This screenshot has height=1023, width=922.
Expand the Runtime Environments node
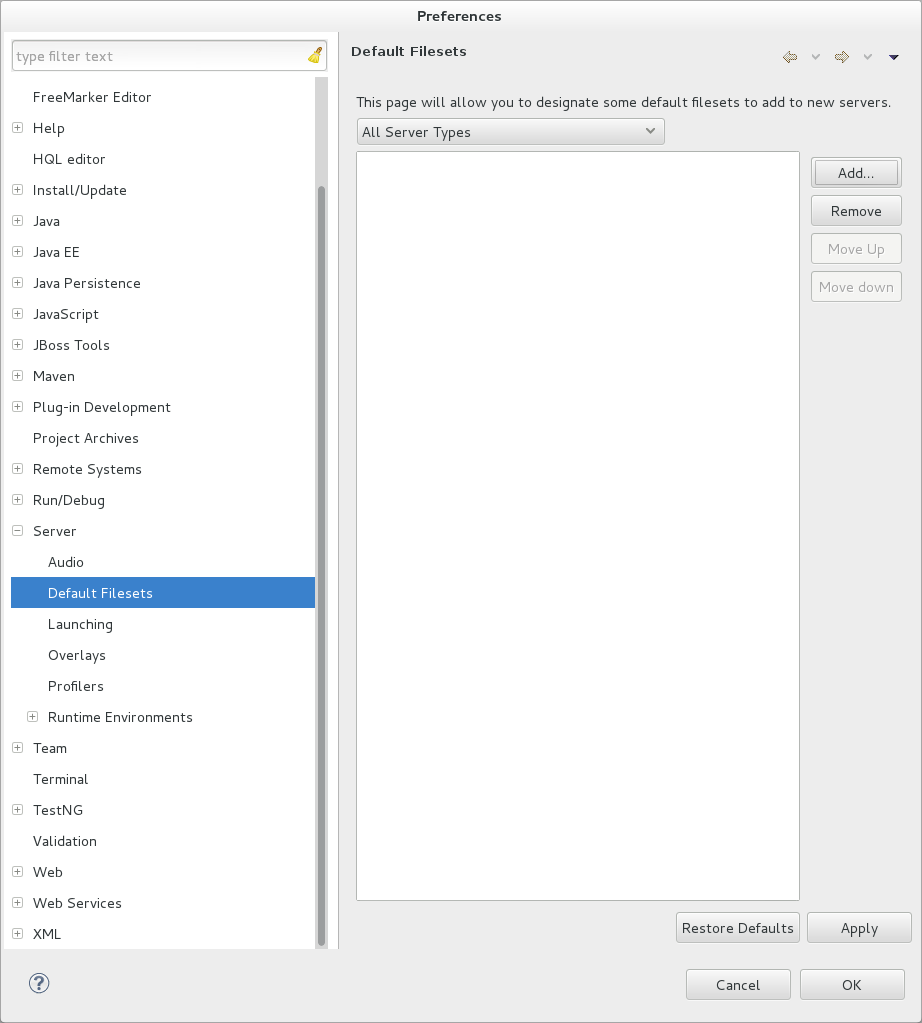[33, 717]
